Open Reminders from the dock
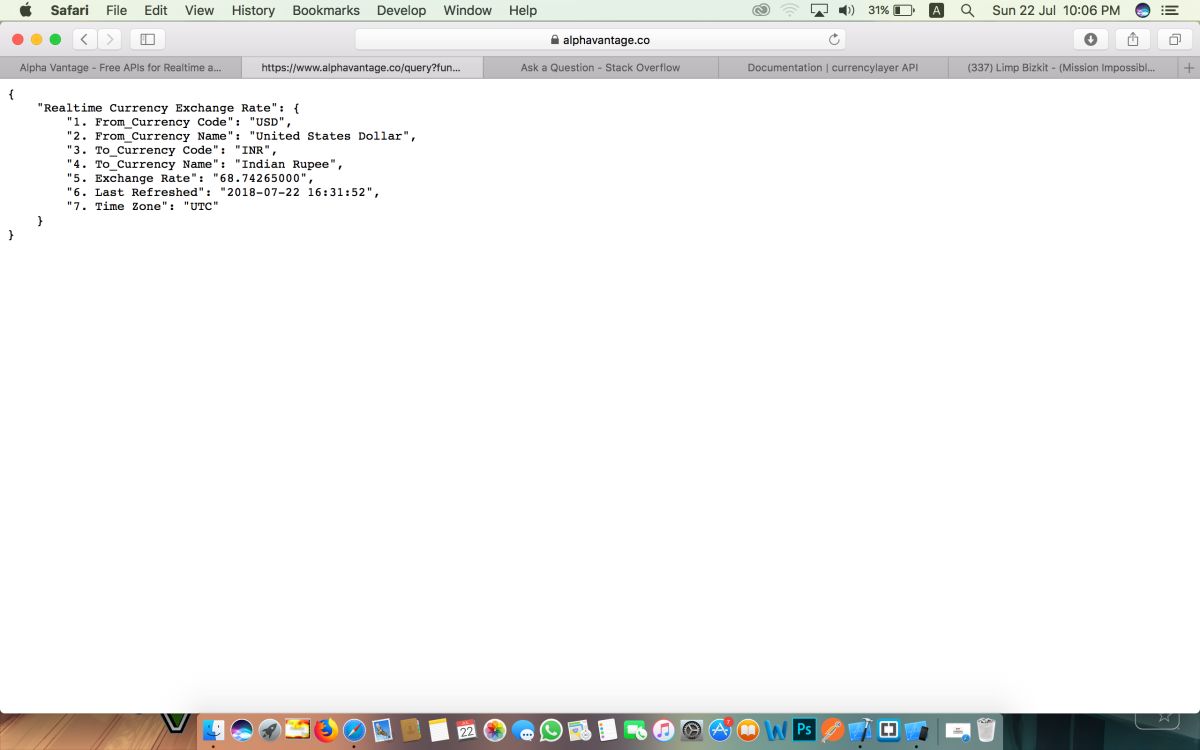 tap(607, 730)
